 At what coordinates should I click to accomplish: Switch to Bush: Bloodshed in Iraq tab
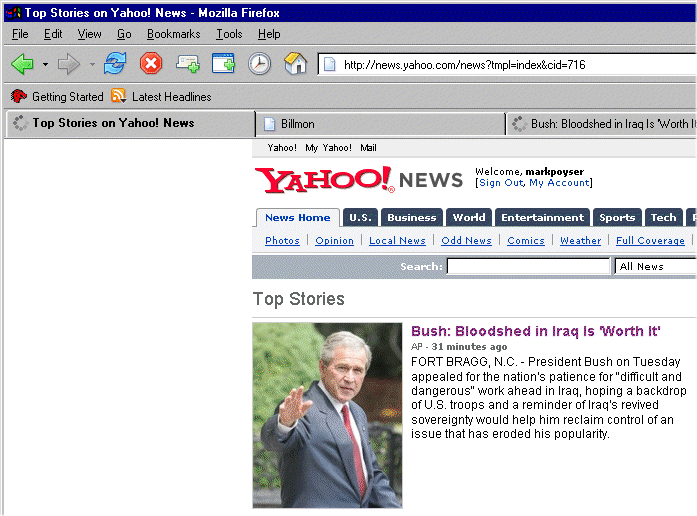(602, 124)
